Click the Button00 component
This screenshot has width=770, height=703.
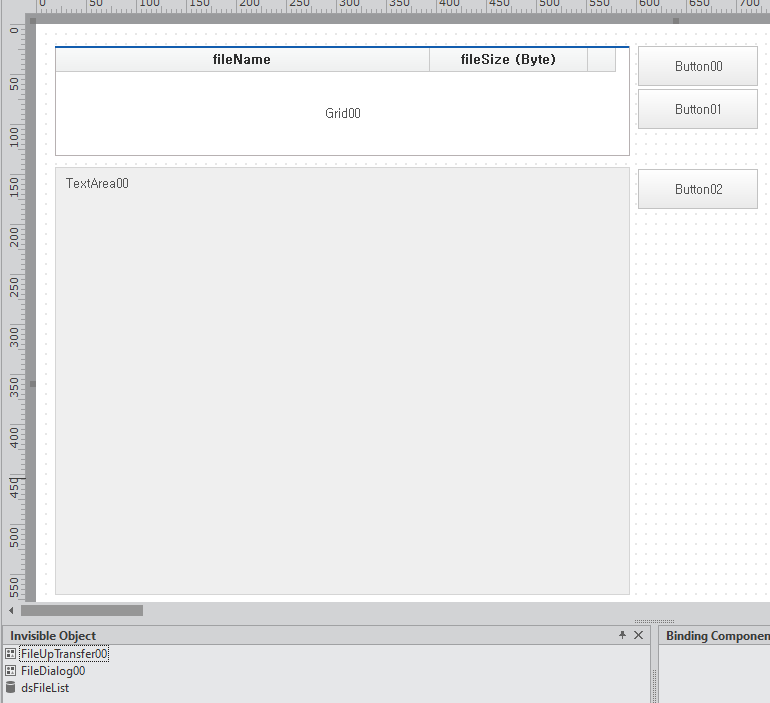tap(697, 66)
